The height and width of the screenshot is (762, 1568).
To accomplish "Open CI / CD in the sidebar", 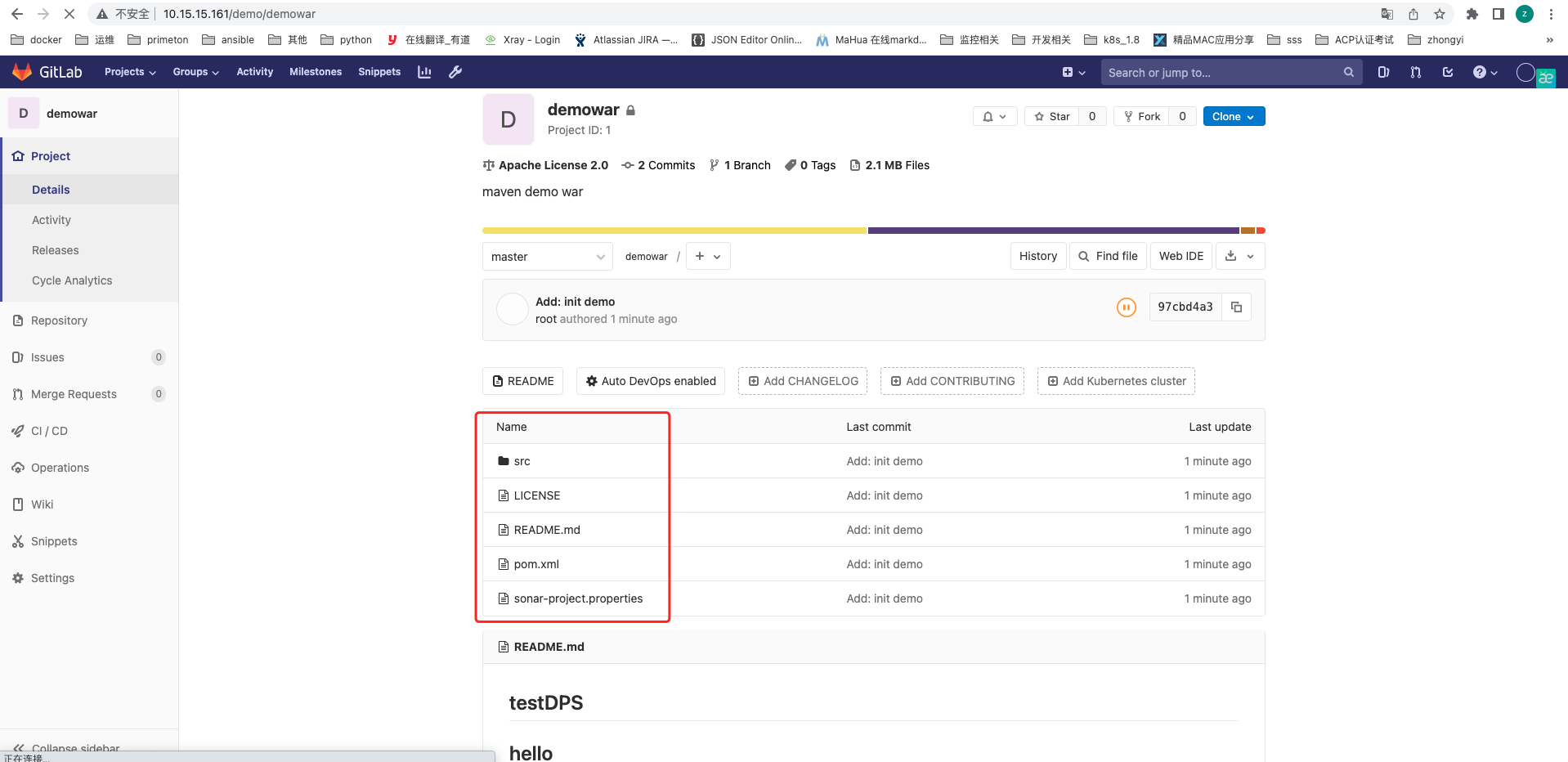I will tap(49, 431).
